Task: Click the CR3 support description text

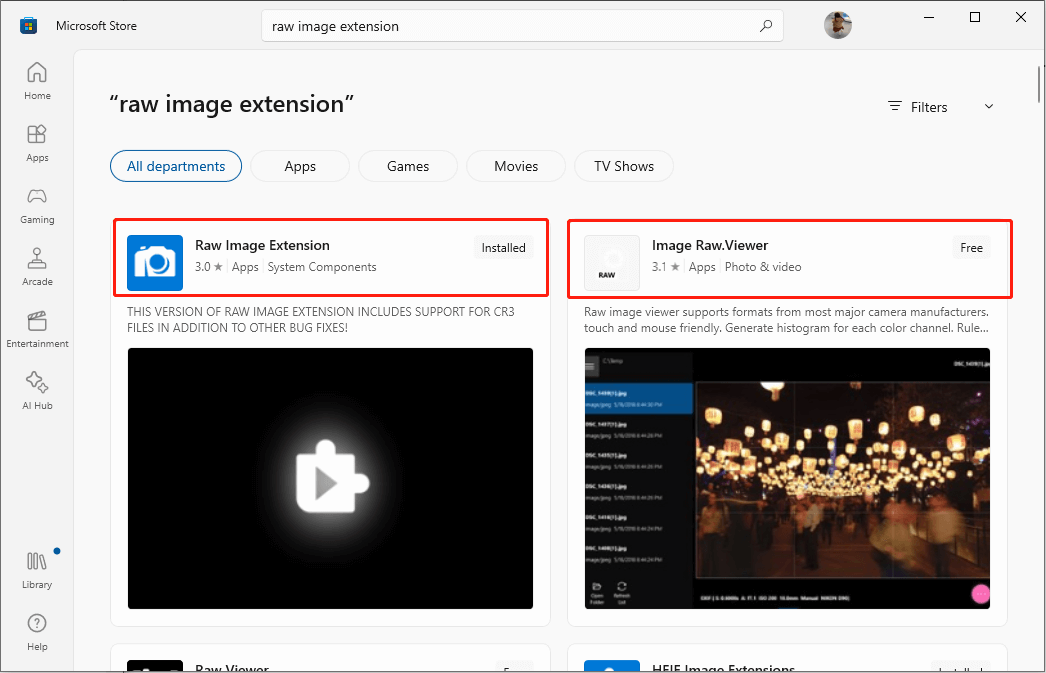Action: [x=321, y=319]
